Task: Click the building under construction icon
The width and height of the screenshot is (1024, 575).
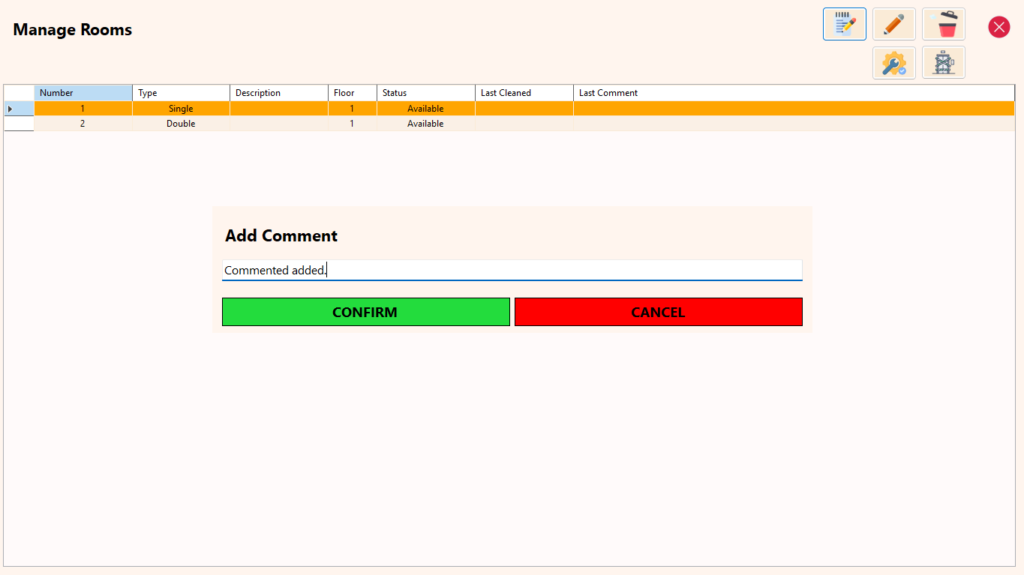Action: [x=943, y=64]
